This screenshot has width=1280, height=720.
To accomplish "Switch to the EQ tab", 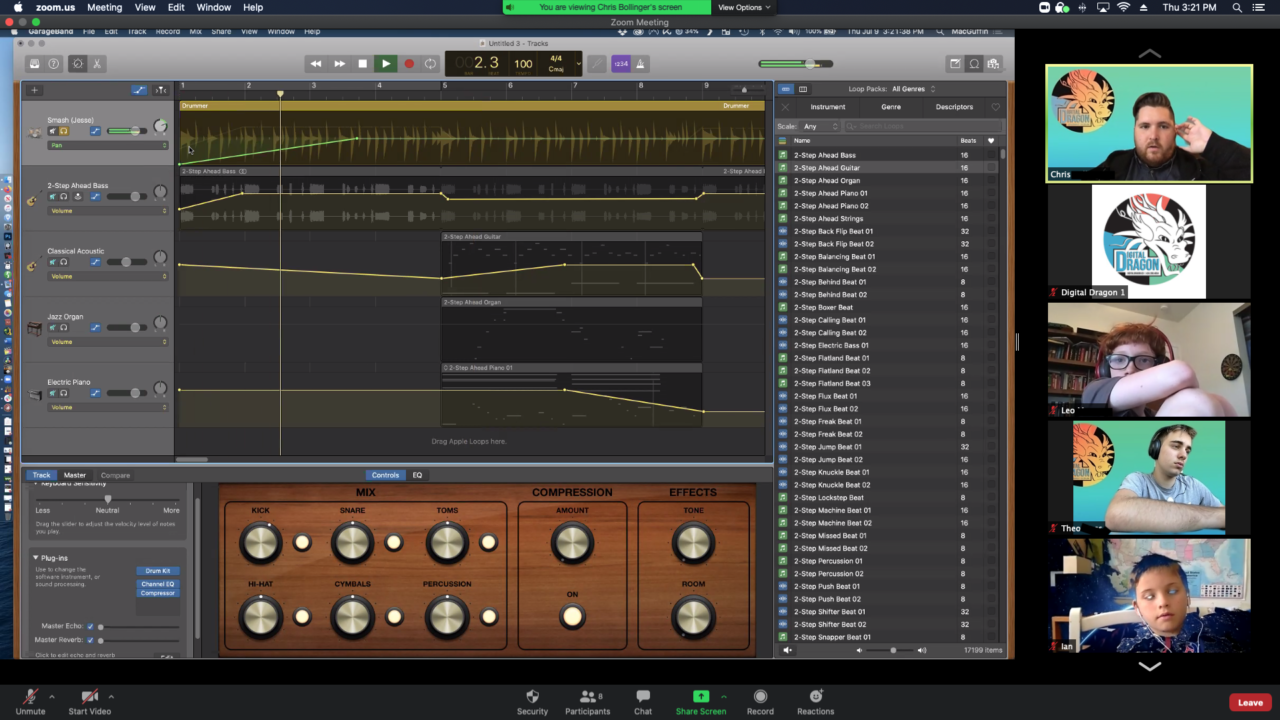I will (x=417, y=475).
